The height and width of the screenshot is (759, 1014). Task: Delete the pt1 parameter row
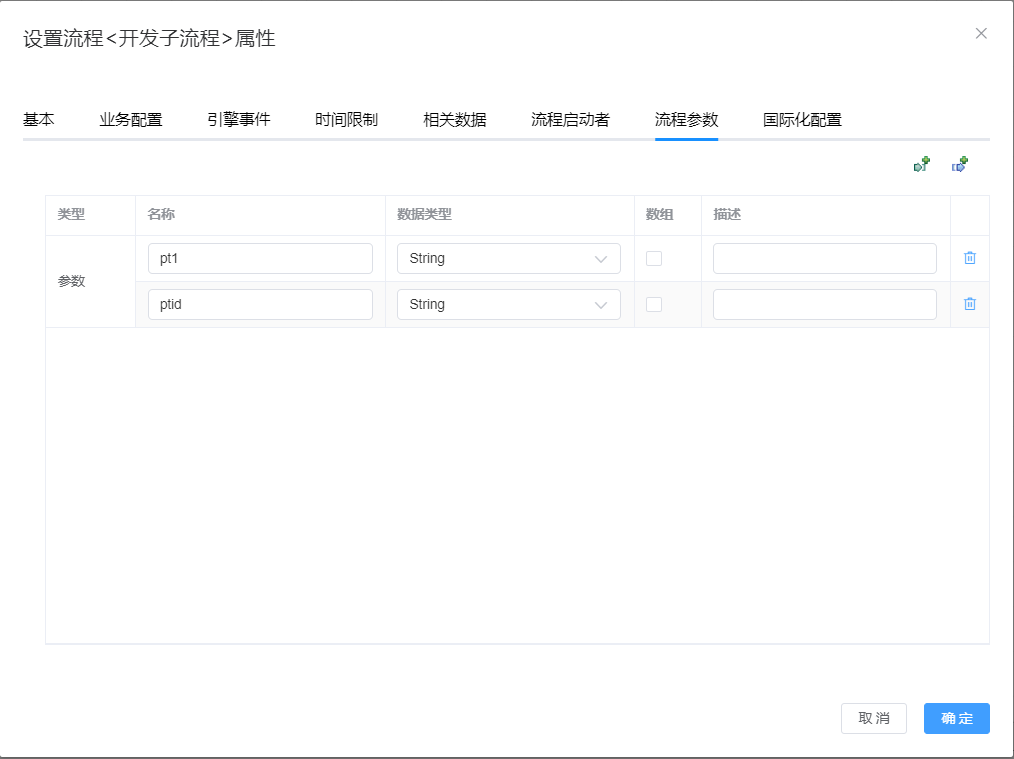pos(969,258)
